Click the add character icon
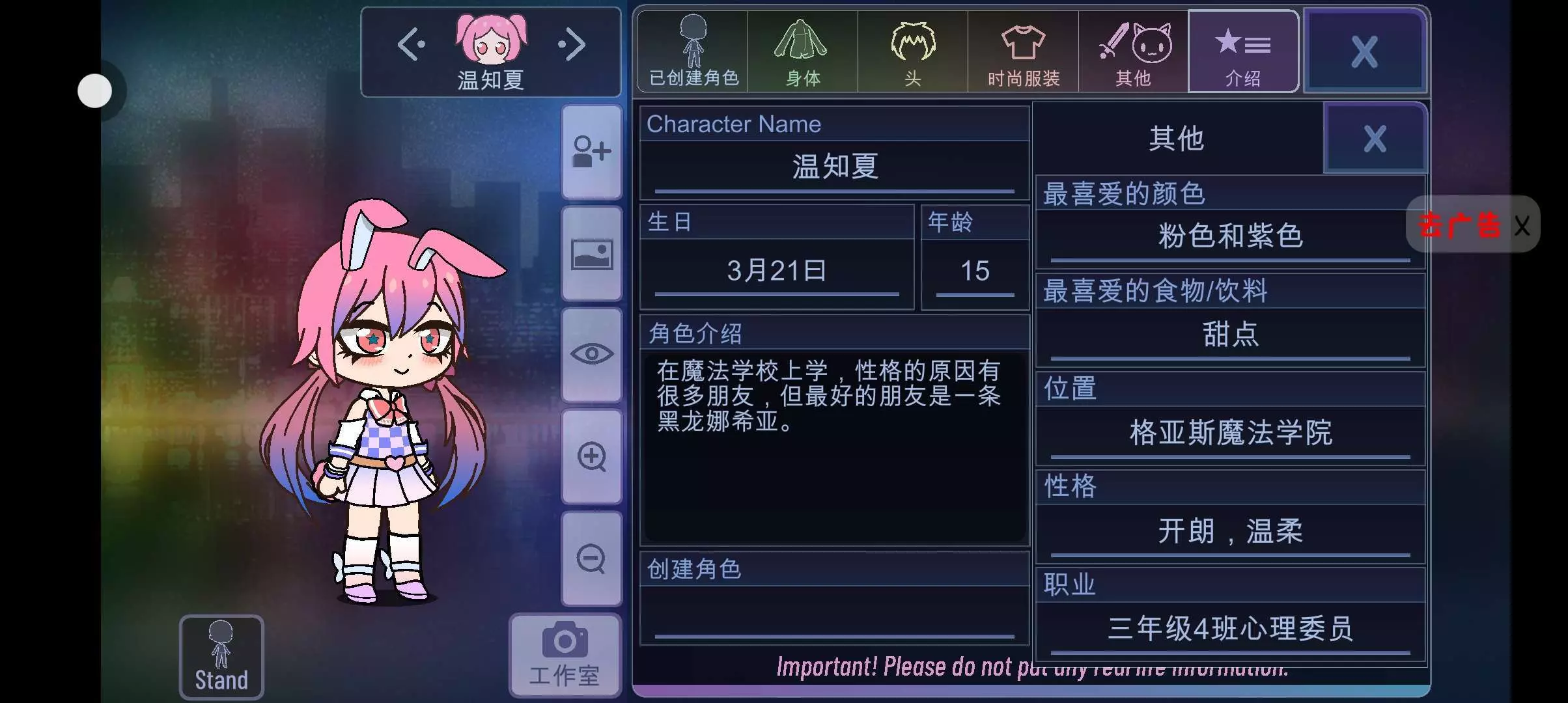This screenshot has width=1568, height=703. 591,152
